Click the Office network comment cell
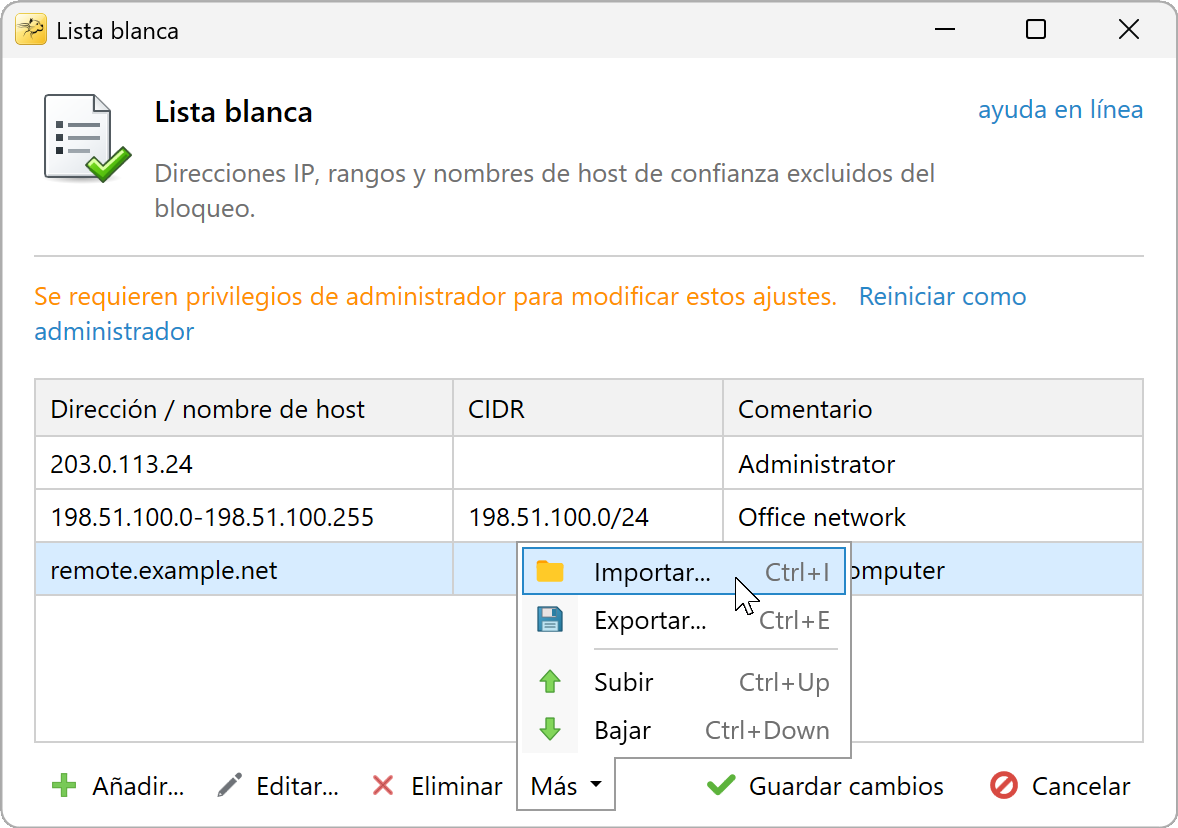This screenshot has width=1178, height=828. pyautogui.click(x=932, y=517)
